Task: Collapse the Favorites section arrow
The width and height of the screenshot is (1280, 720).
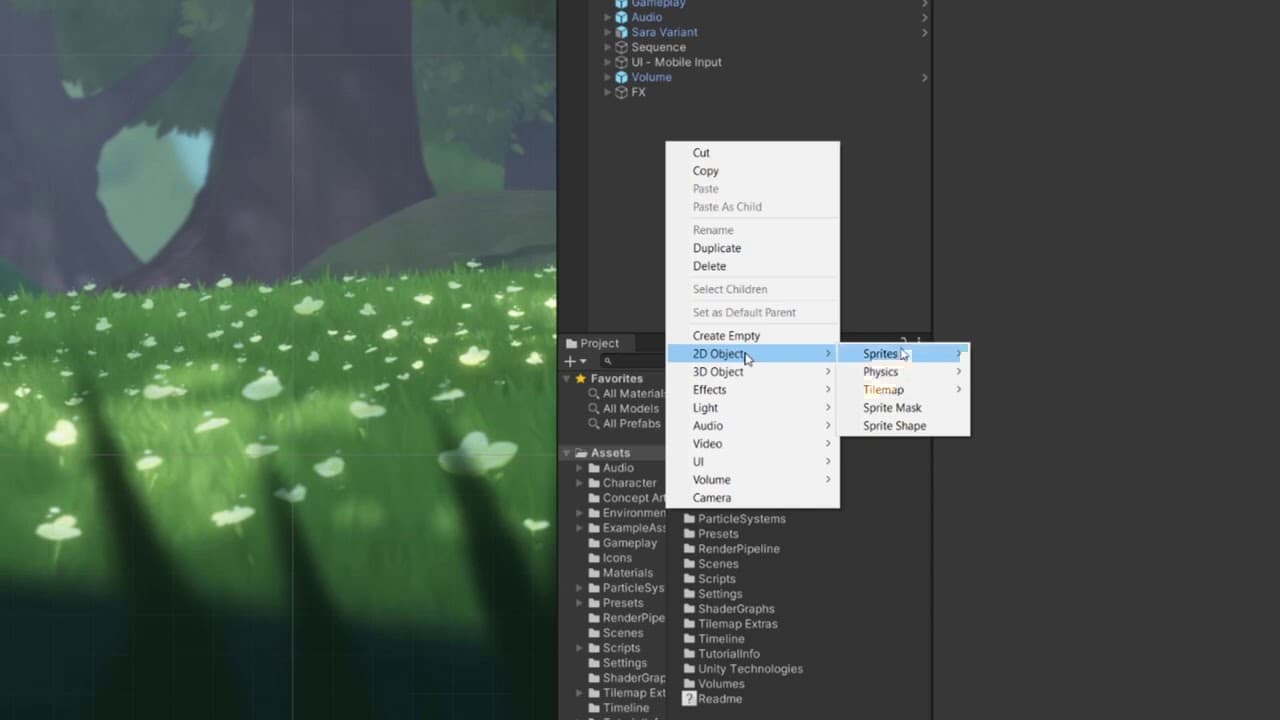Action: 567,379
